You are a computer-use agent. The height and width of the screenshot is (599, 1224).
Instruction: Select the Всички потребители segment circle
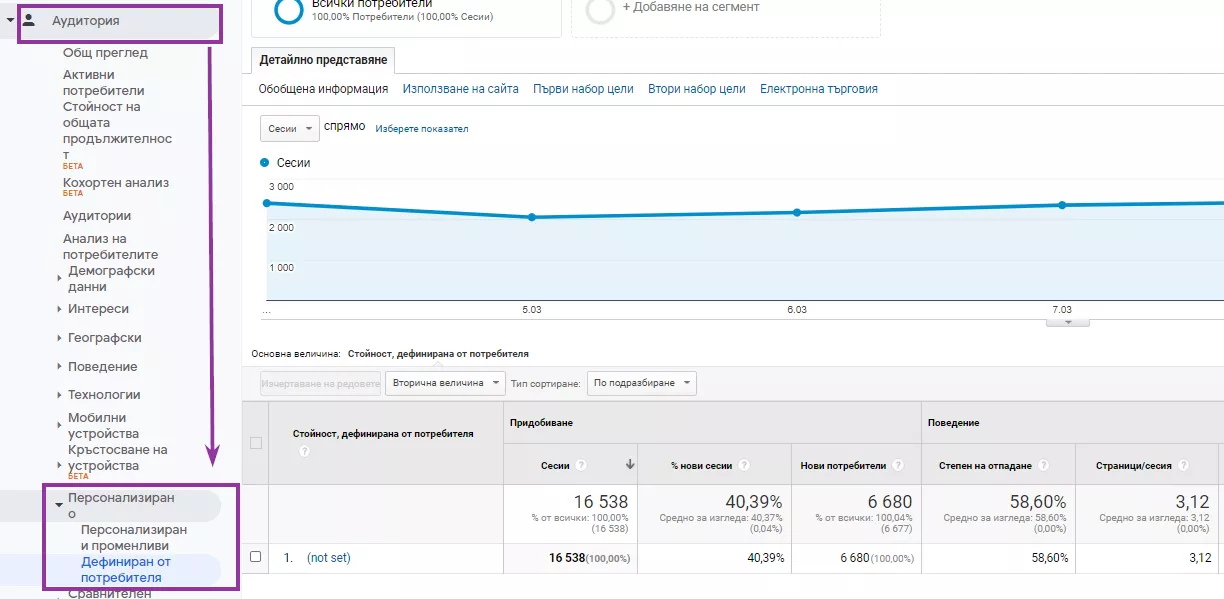click(x=289, y=9)
